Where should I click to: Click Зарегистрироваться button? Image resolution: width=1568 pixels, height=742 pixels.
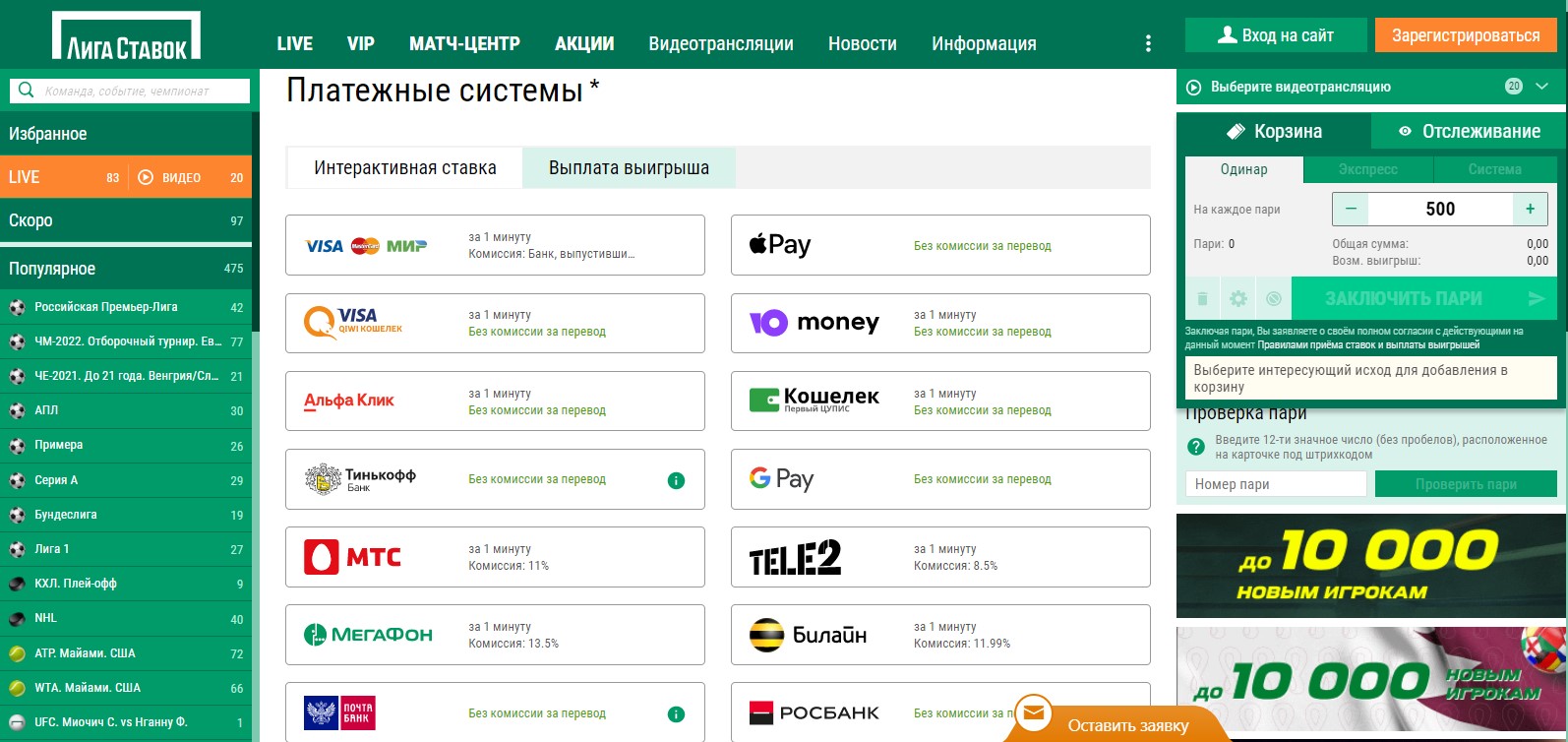(x=1466, y=34)
